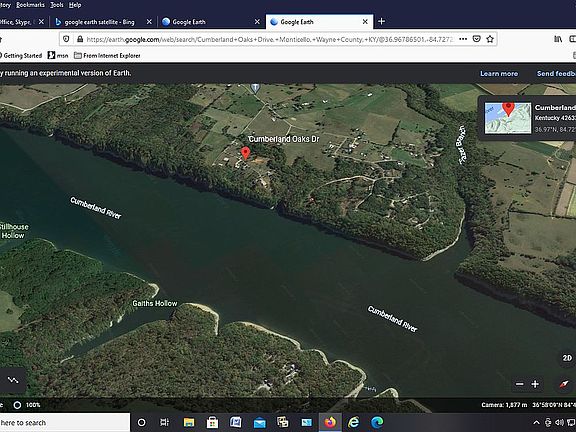The image size is (576, 432).
Task: Open the Tools menu
Action: pos(57,5)
